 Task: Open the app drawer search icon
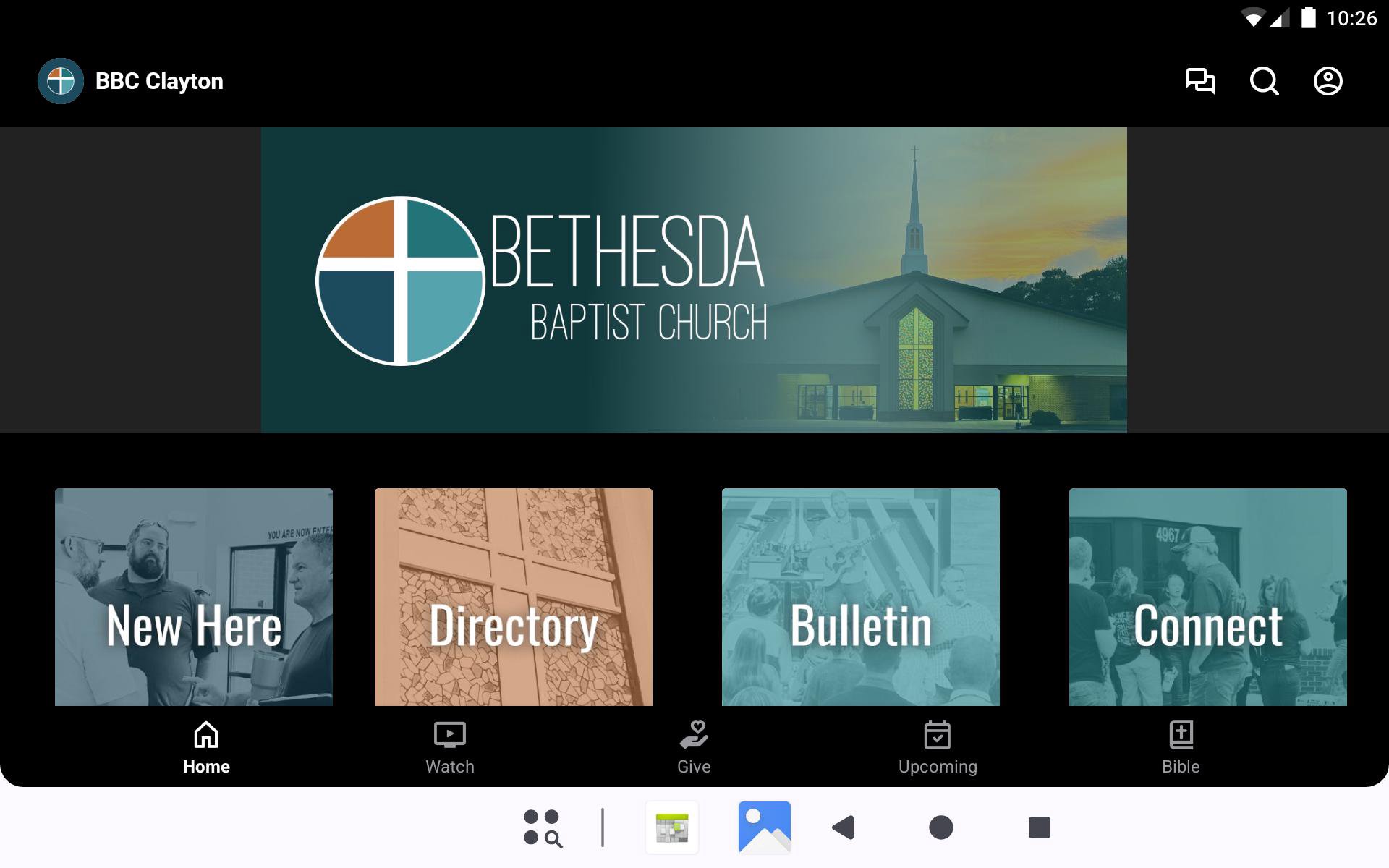tap(543, 827)
